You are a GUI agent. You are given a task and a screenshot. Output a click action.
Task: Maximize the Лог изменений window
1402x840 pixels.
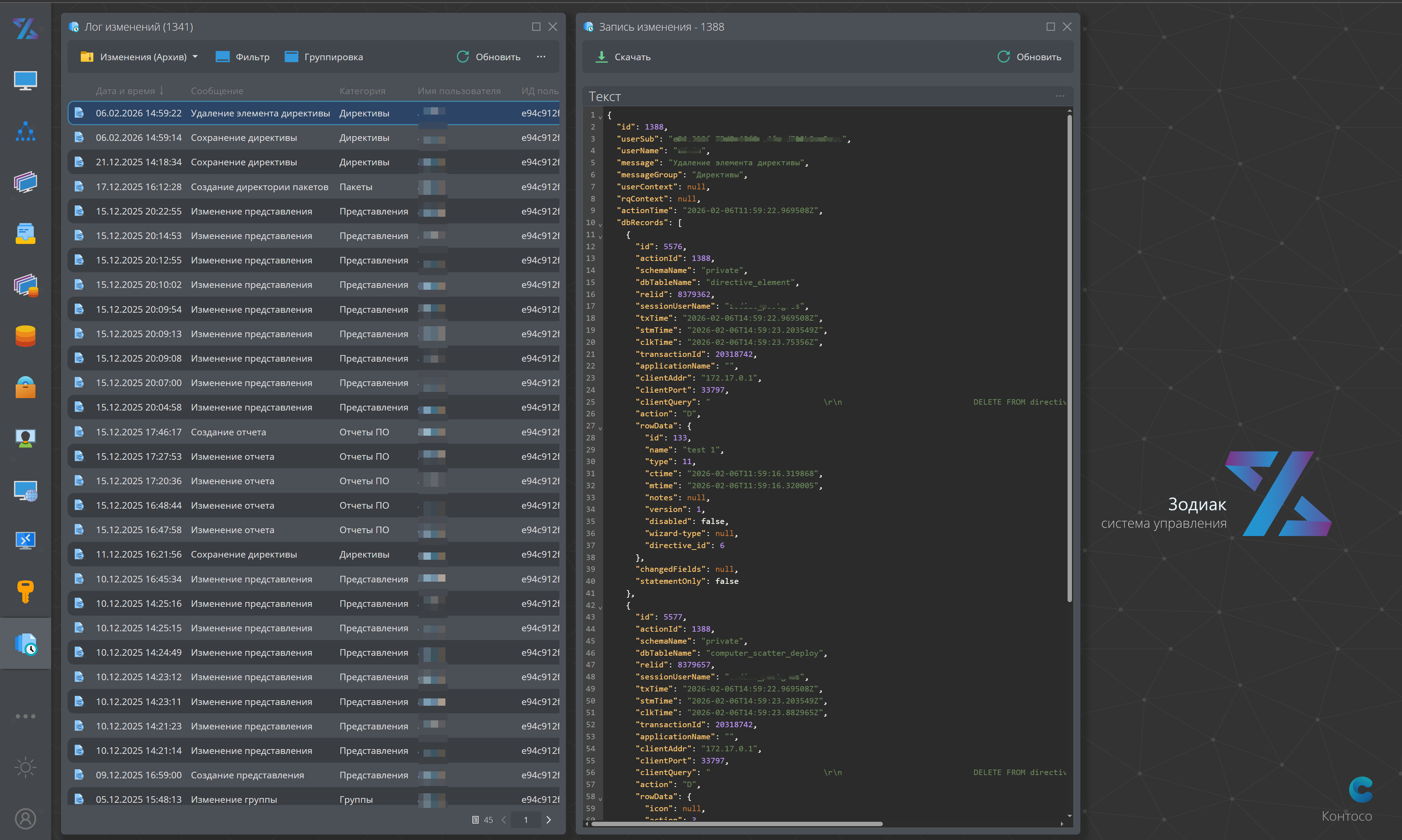point(536,27)
